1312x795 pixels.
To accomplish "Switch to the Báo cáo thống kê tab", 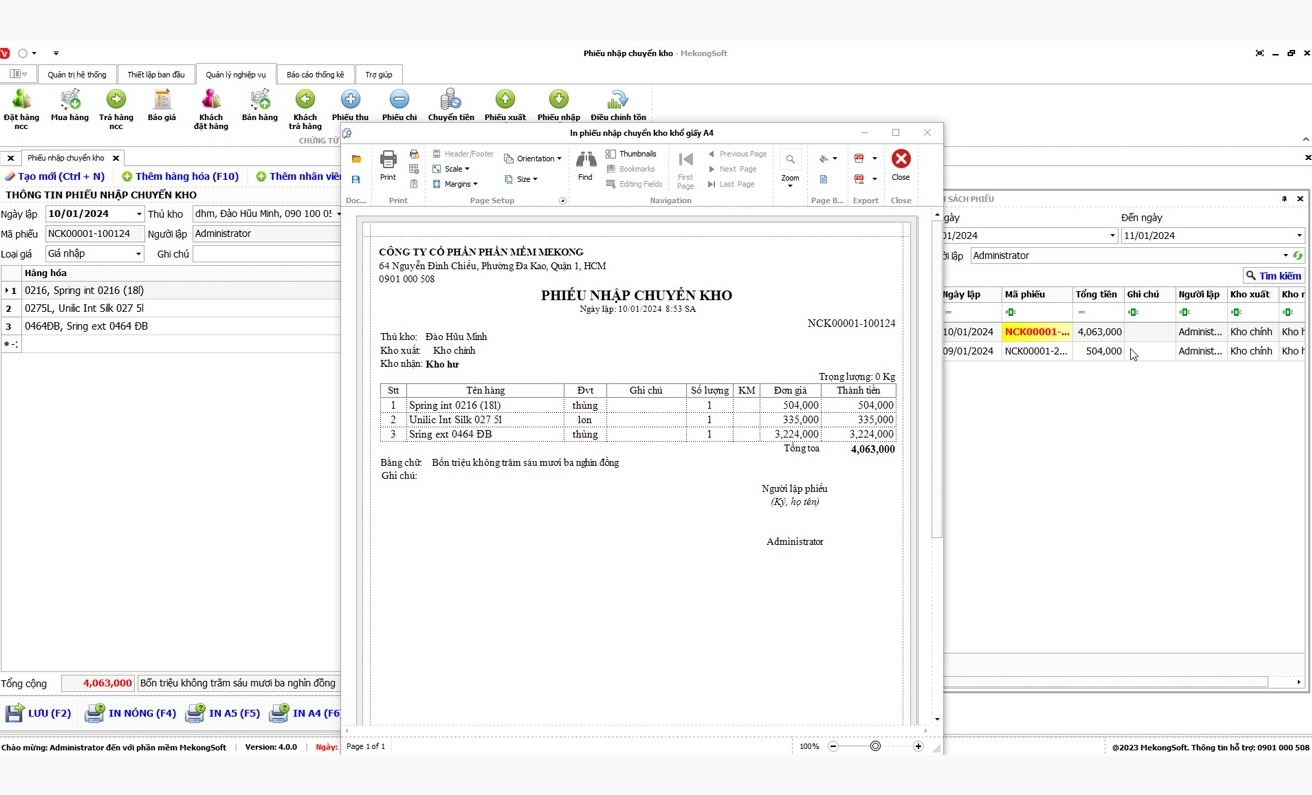I will click(x=315, y=75).
